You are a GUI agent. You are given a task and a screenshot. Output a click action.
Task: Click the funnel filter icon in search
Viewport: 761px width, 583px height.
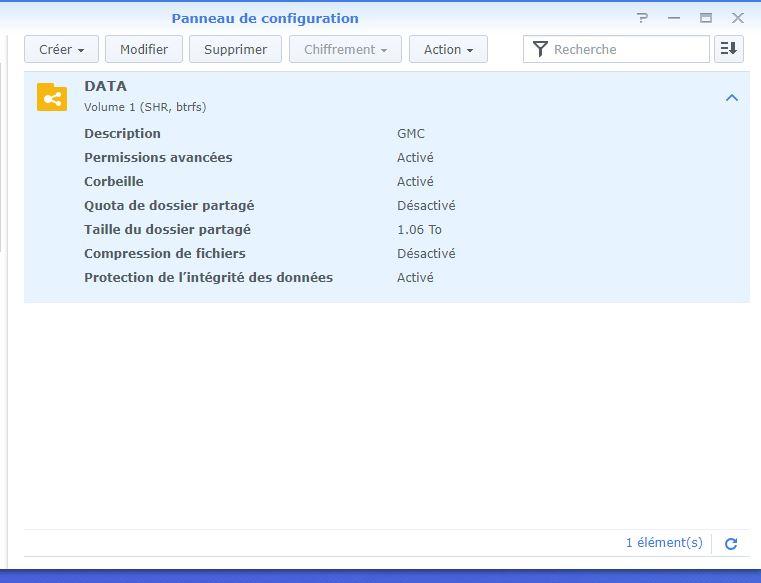click(x=540, y=49)
